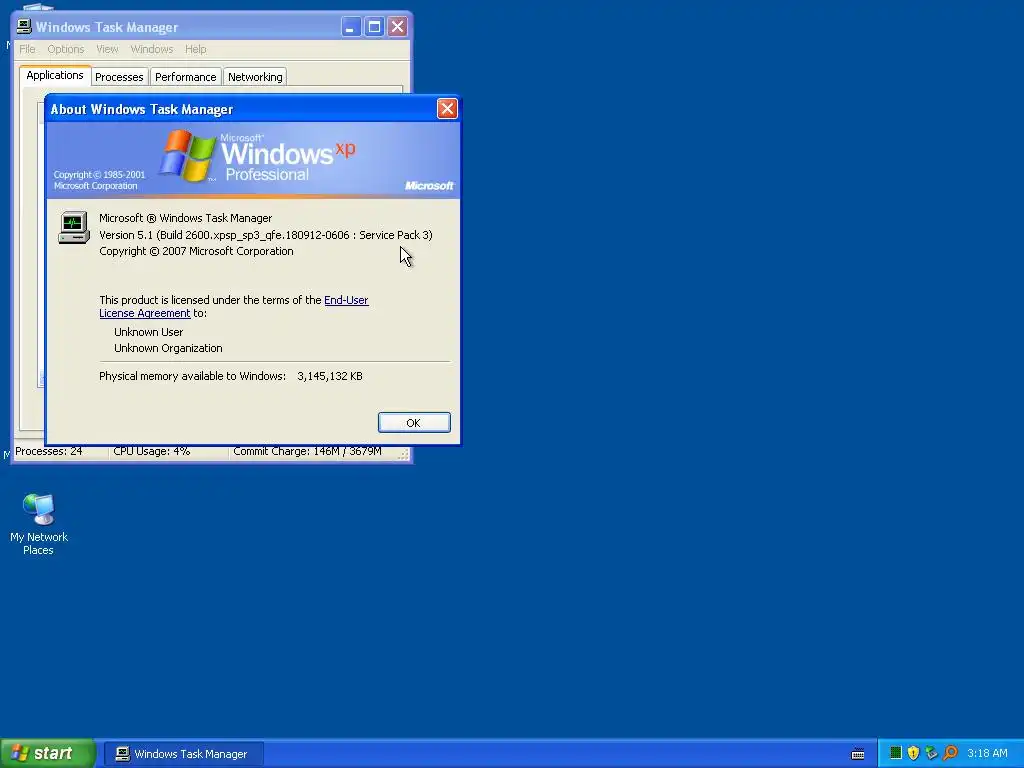Viewport: 1024px width, 768px height.
Task: Click the on-screen keyboard taskbar icon
Action: coord(858,754)
